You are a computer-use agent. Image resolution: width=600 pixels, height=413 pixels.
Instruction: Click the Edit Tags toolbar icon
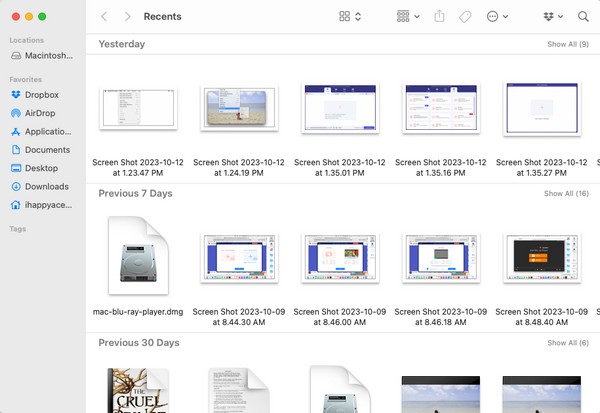[465, 17]
